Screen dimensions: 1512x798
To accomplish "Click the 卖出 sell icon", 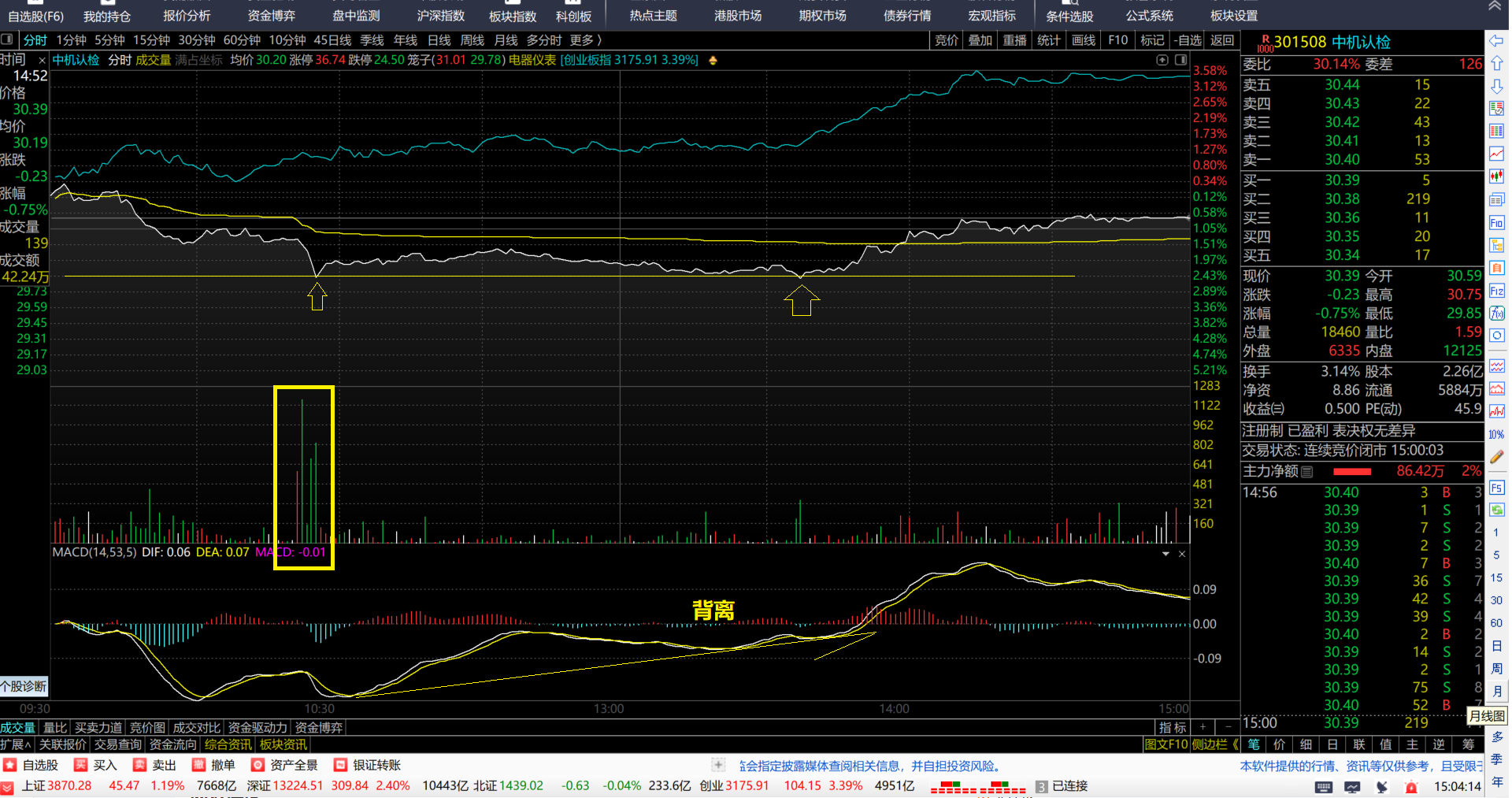I will pos(139,765).
